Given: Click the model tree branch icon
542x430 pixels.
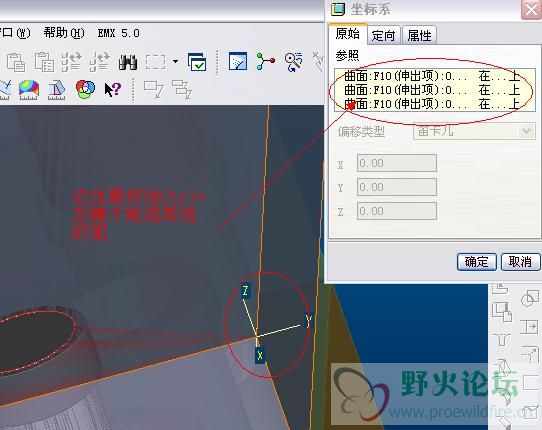Looking at the screenshot, I should coord(265,62).
